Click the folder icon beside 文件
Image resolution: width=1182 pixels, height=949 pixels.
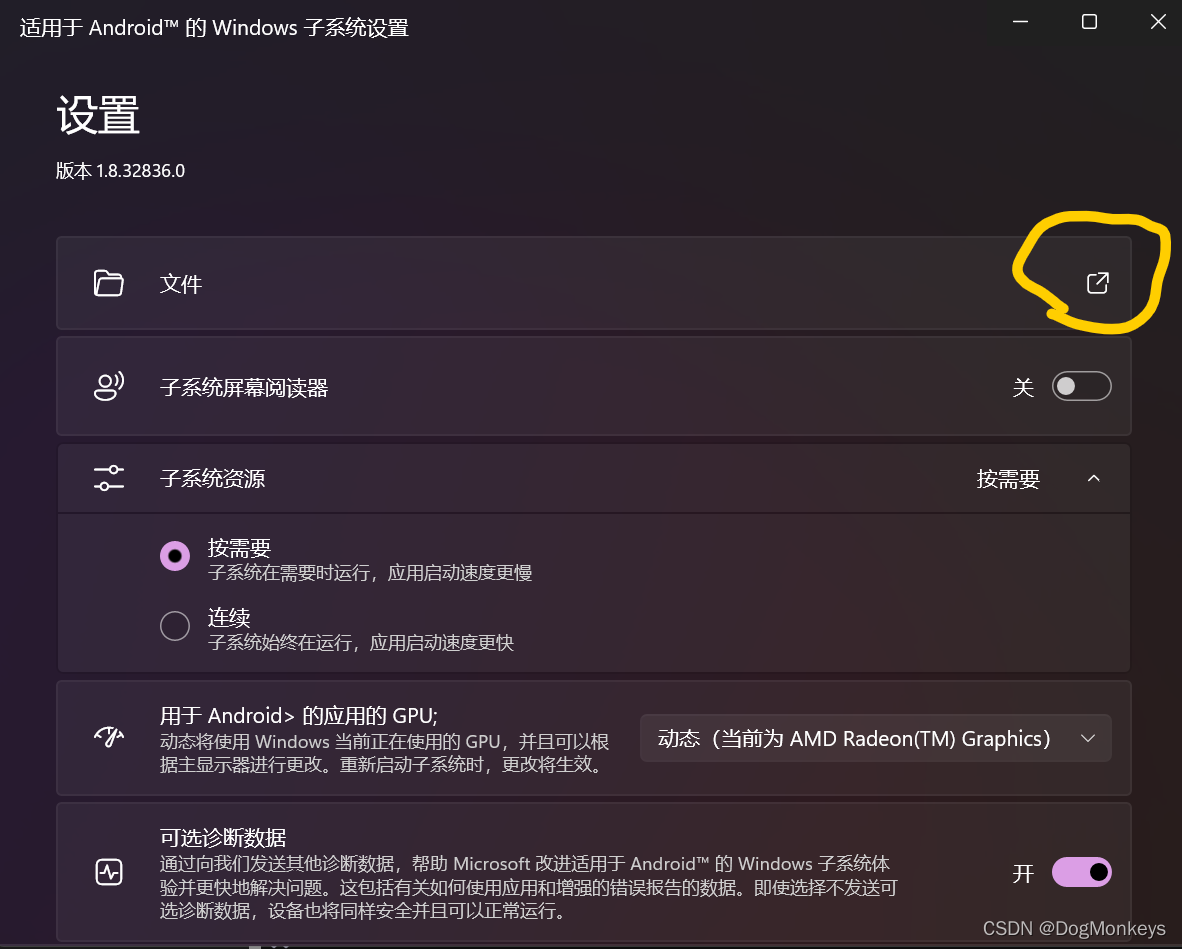(x=109, y=283)
